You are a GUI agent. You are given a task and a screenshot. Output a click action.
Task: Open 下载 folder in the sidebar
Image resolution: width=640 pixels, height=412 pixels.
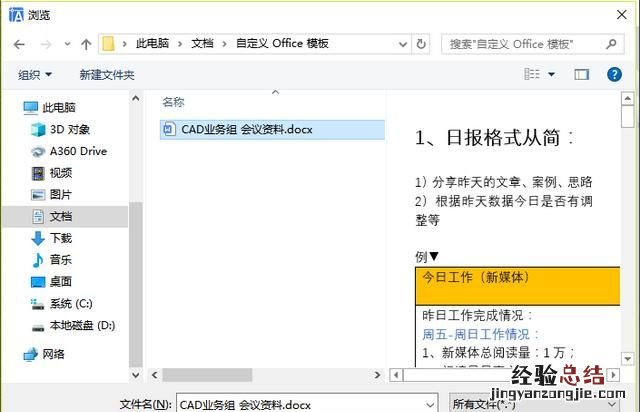pos(52,238)
